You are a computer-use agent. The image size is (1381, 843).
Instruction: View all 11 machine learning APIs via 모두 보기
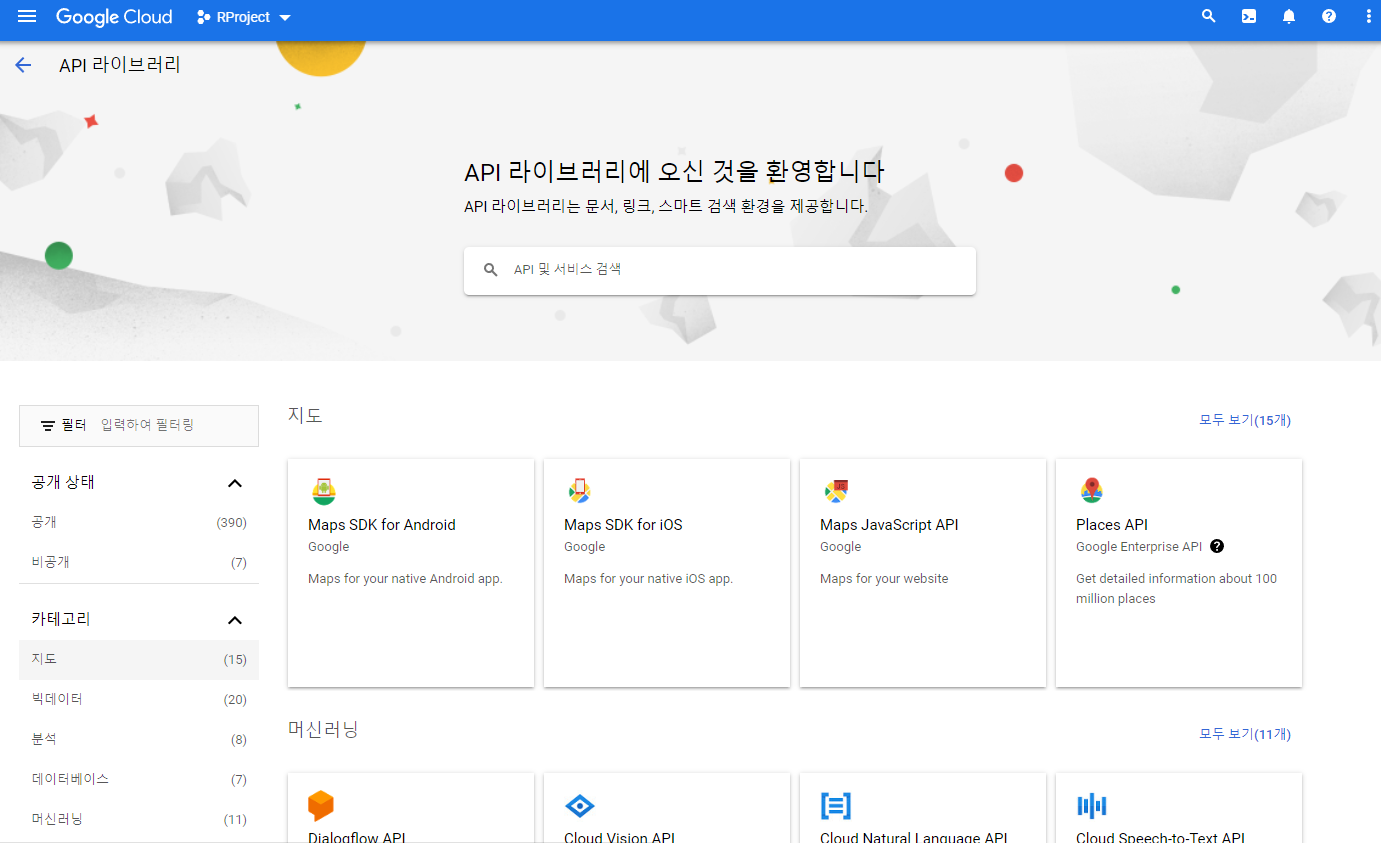pos(1245,734)
